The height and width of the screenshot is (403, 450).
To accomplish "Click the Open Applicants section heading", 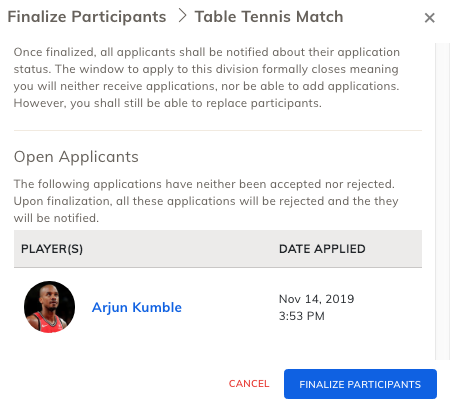I will pos(76,157).
